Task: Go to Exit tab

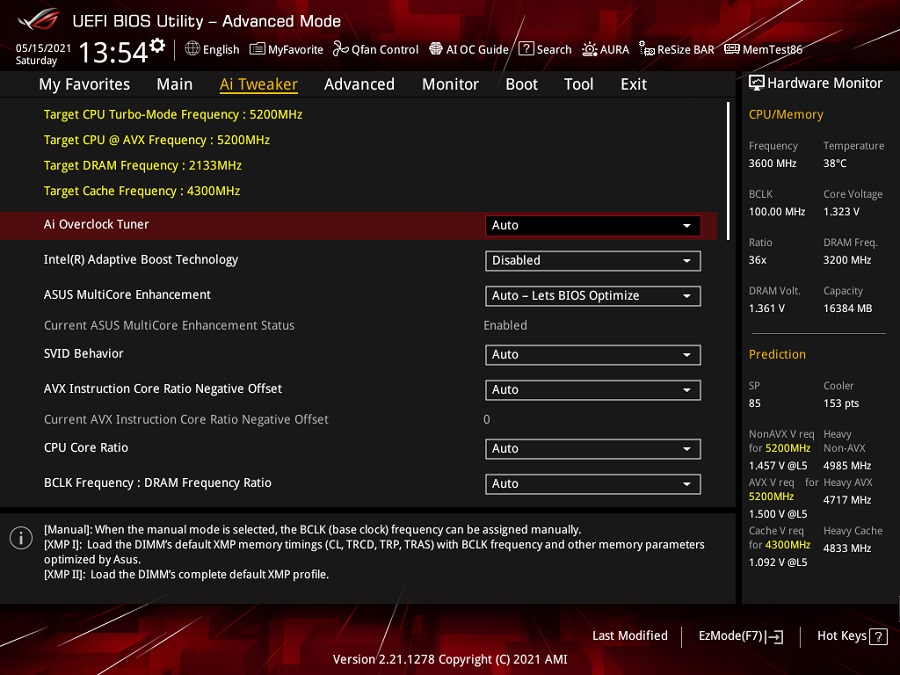Action: coord(634,84)
